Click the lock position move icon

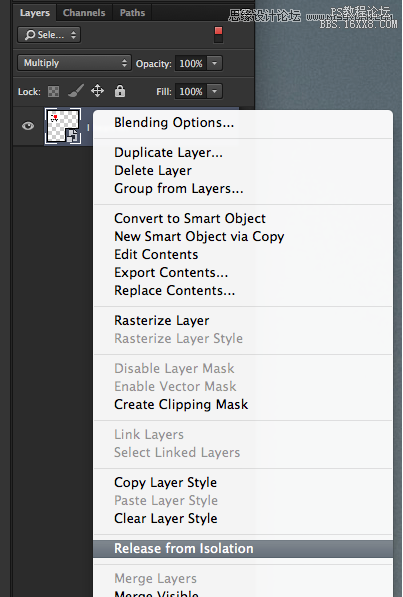[98, 91]
